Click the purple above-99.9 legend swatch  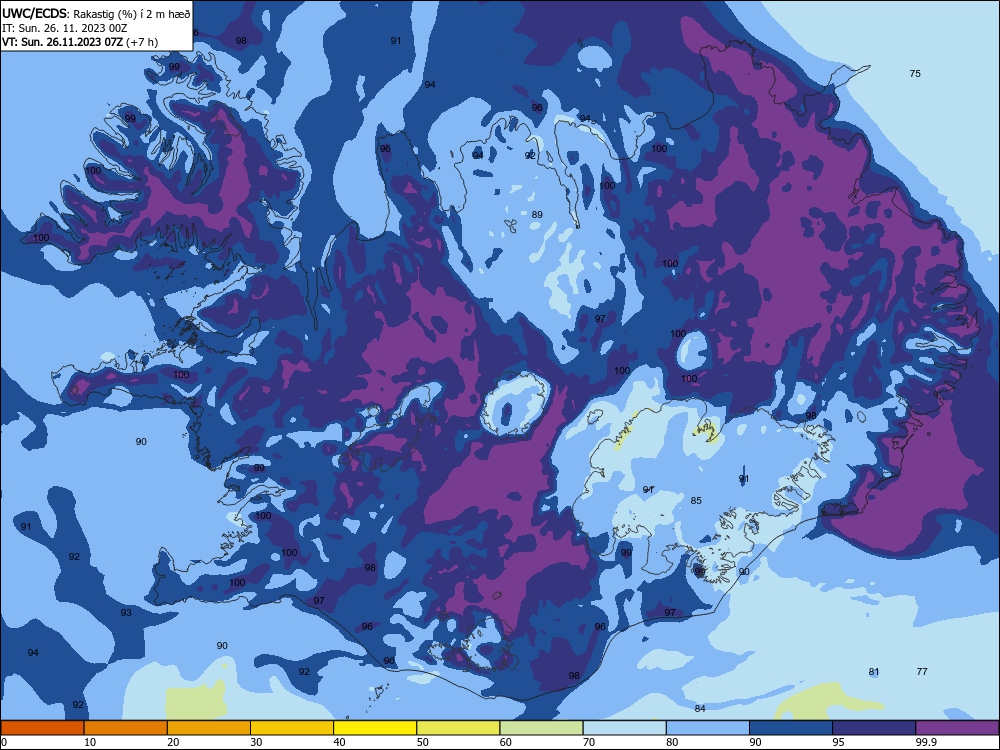[x=957, y=728]
